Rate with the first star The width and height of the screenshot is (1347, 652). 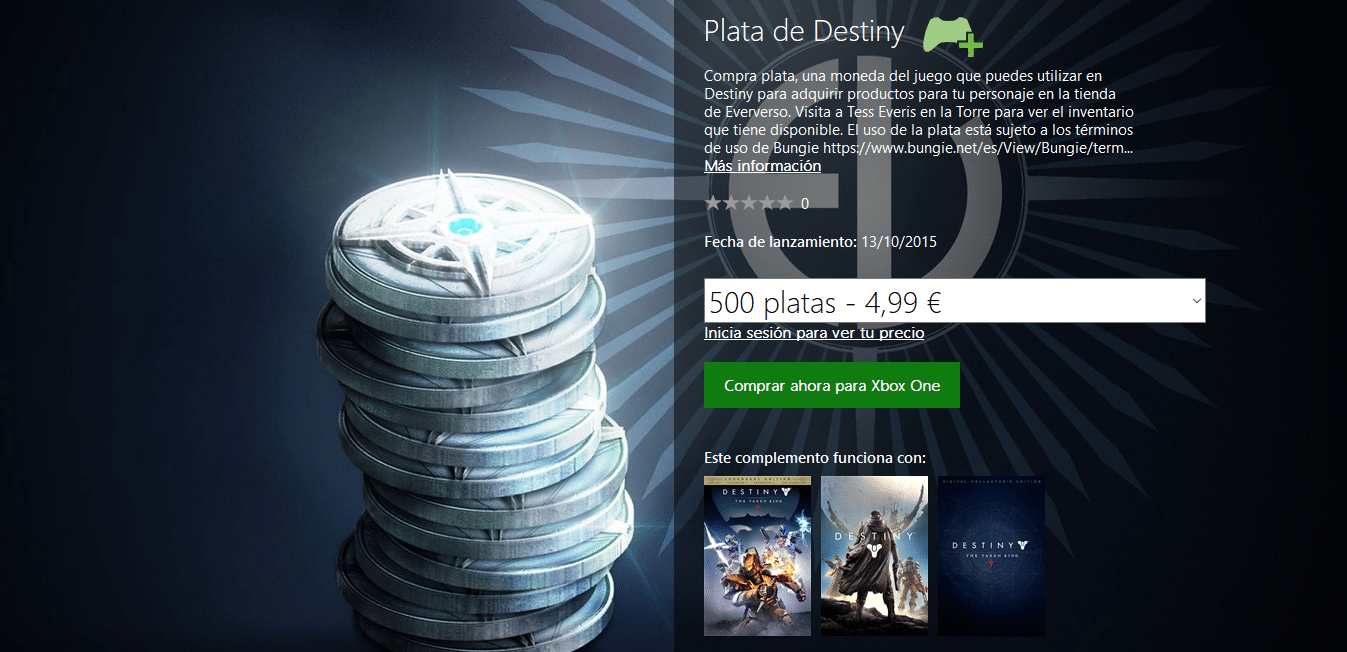(x=713, y=203)
